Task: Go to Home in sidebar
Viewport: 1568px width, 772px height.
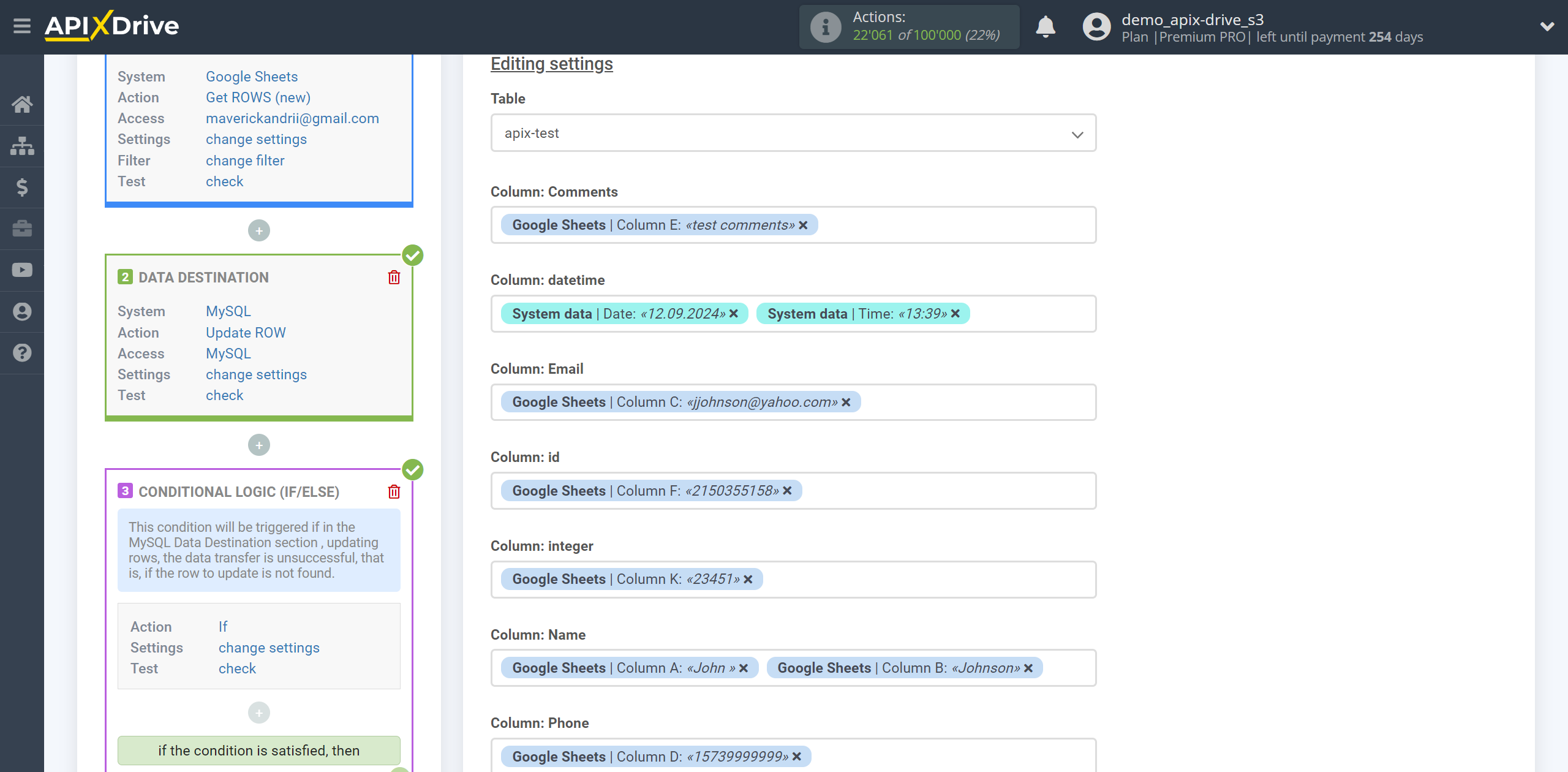Action: 22,104
